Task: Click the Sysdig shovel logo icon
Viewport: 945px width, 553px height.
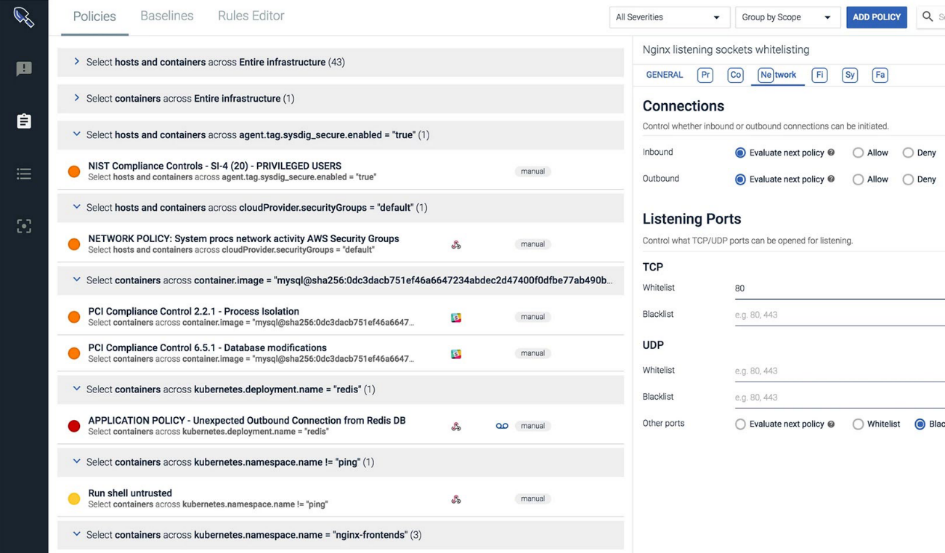Action: tap(24, 18)
